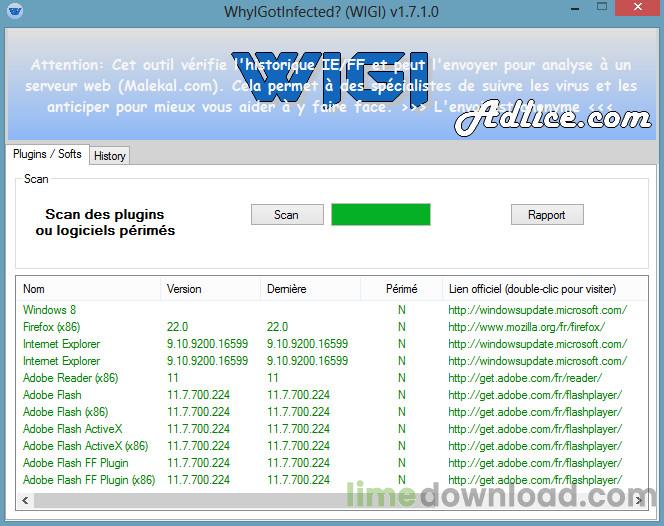Click the green scan progress bar
This screenshot has width=664, height=526.
(x=381, y=215)
